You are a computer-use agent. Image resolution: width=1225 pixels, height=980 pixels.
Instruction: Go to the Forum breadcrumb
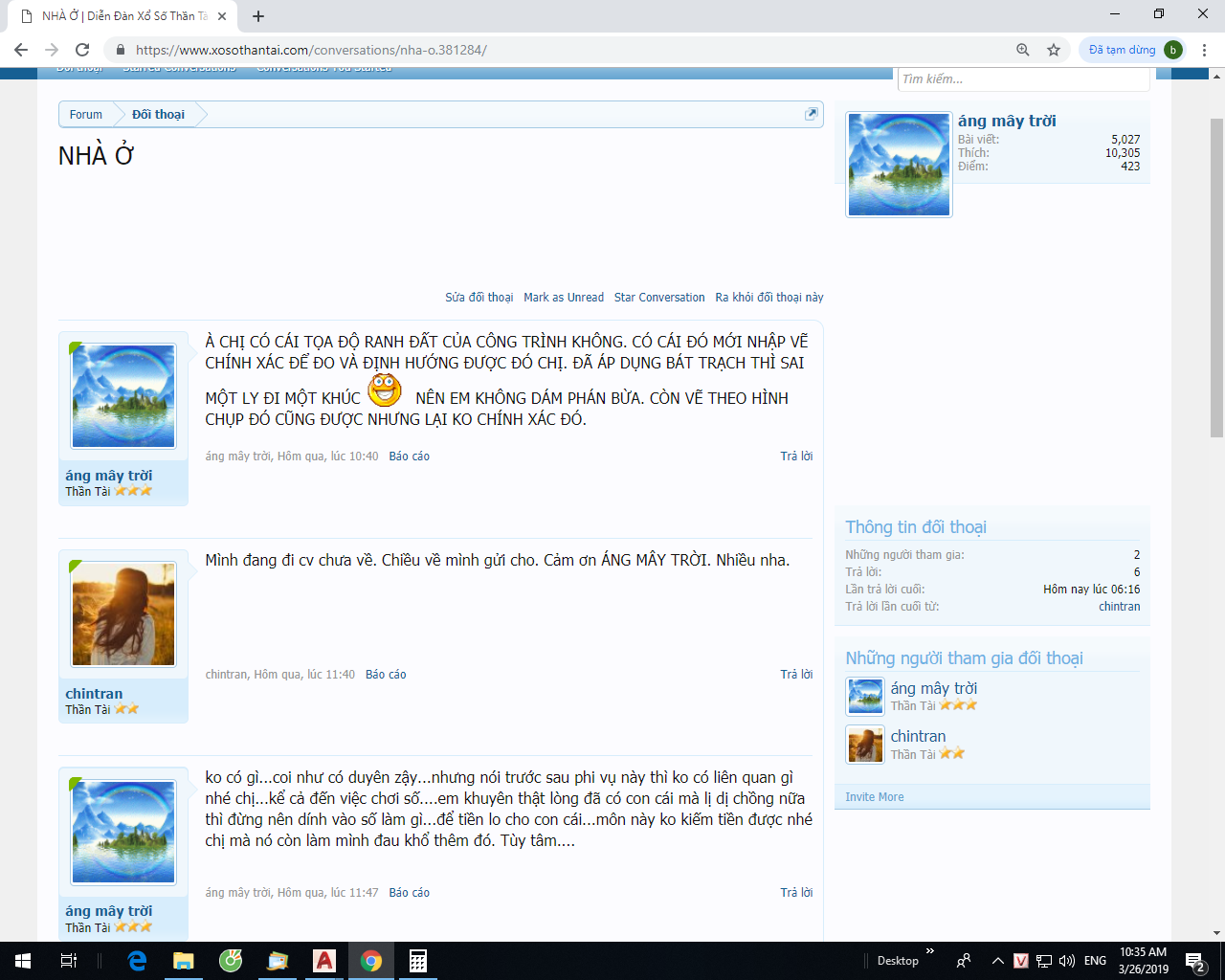click(x=86, y=114)
